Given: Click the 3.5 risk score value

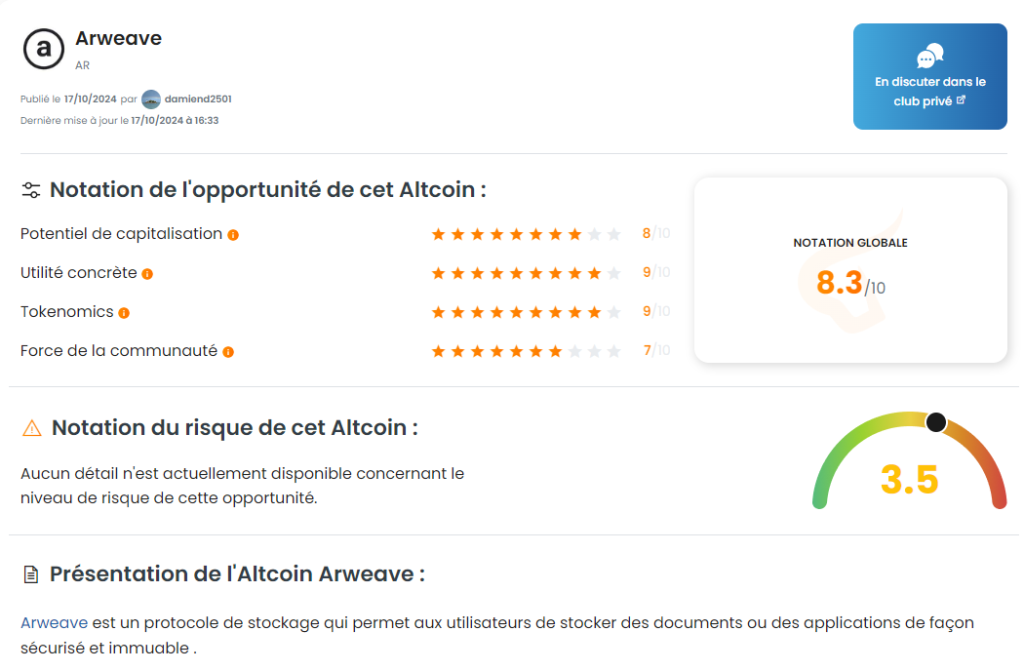Looking at the screenshot, I should (909, 480).
